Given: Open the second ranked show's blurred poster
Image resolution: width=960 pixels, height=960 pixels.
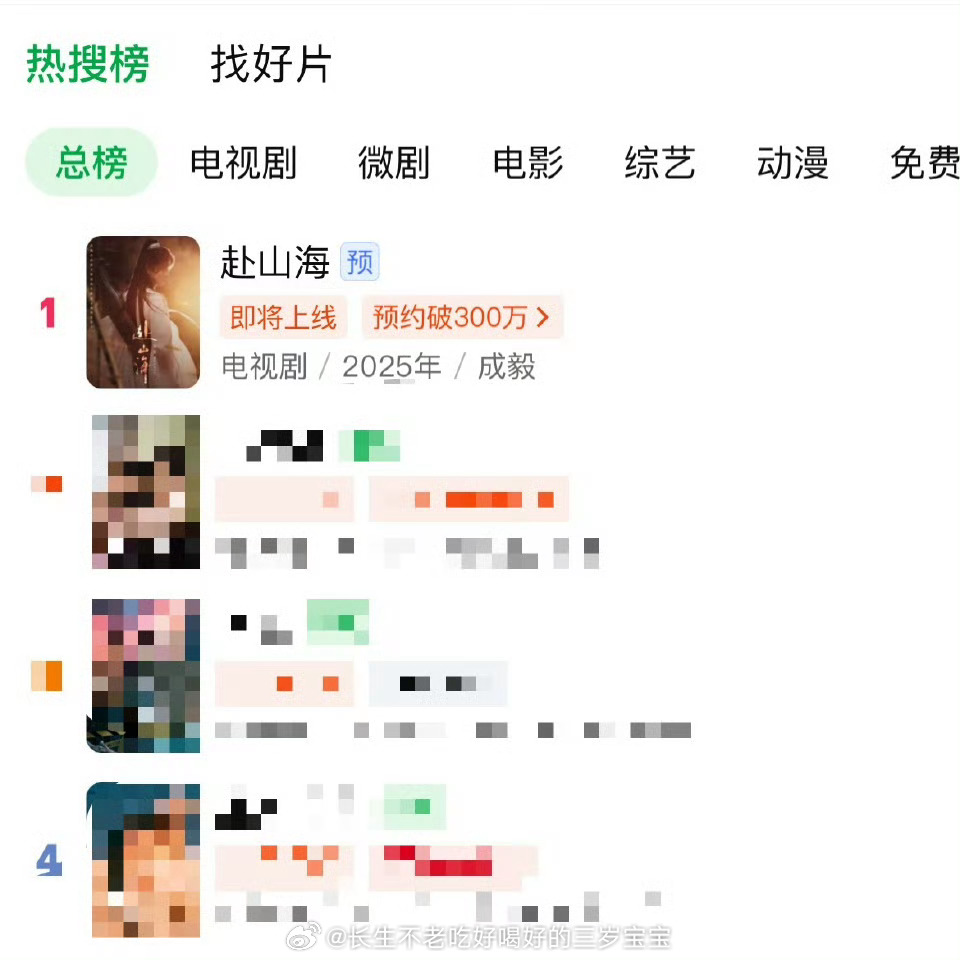Looking at the screenshot, I should click(146, 492).
